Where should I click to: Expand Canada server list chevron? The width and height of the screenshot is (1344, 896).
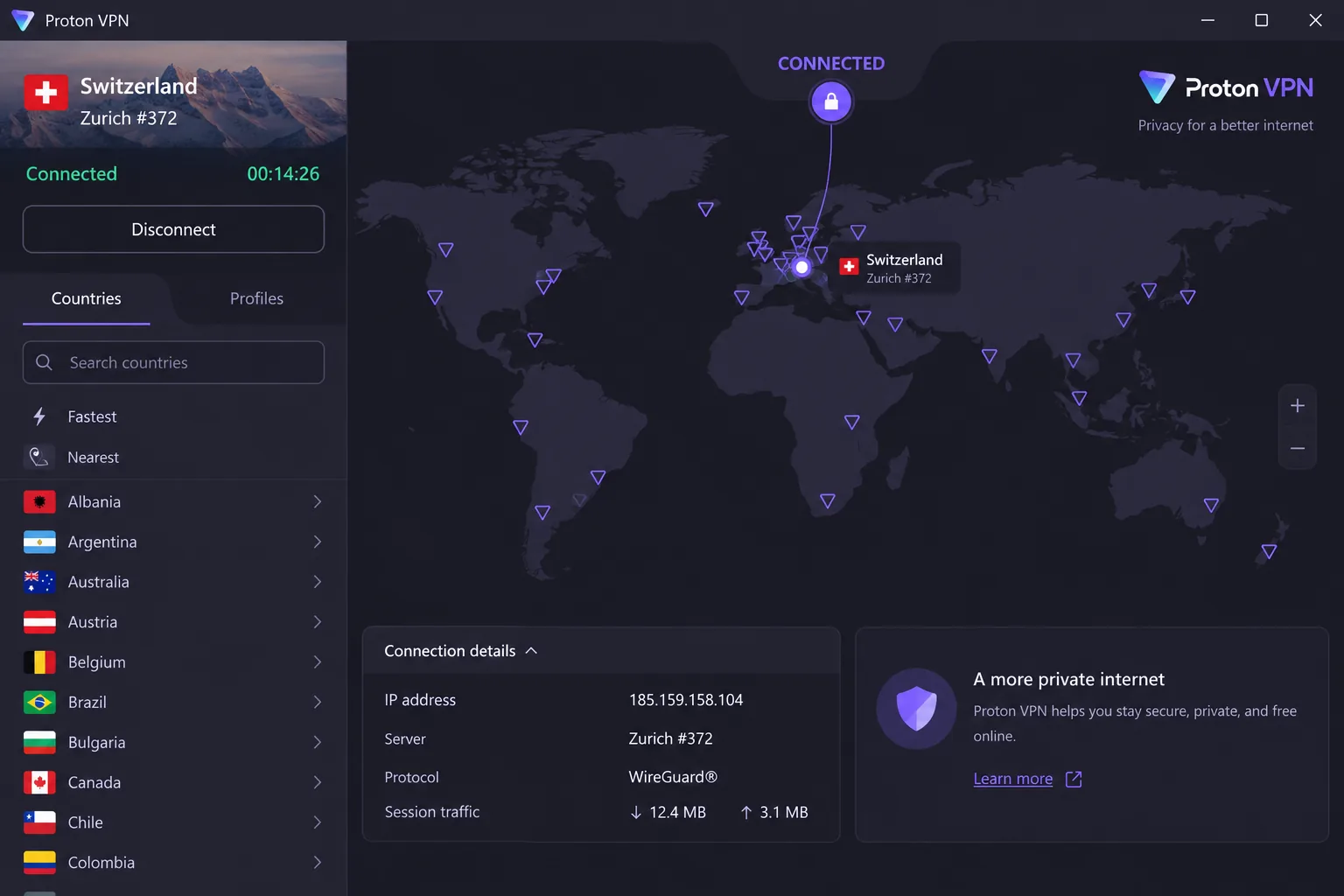tap(318, 782)
